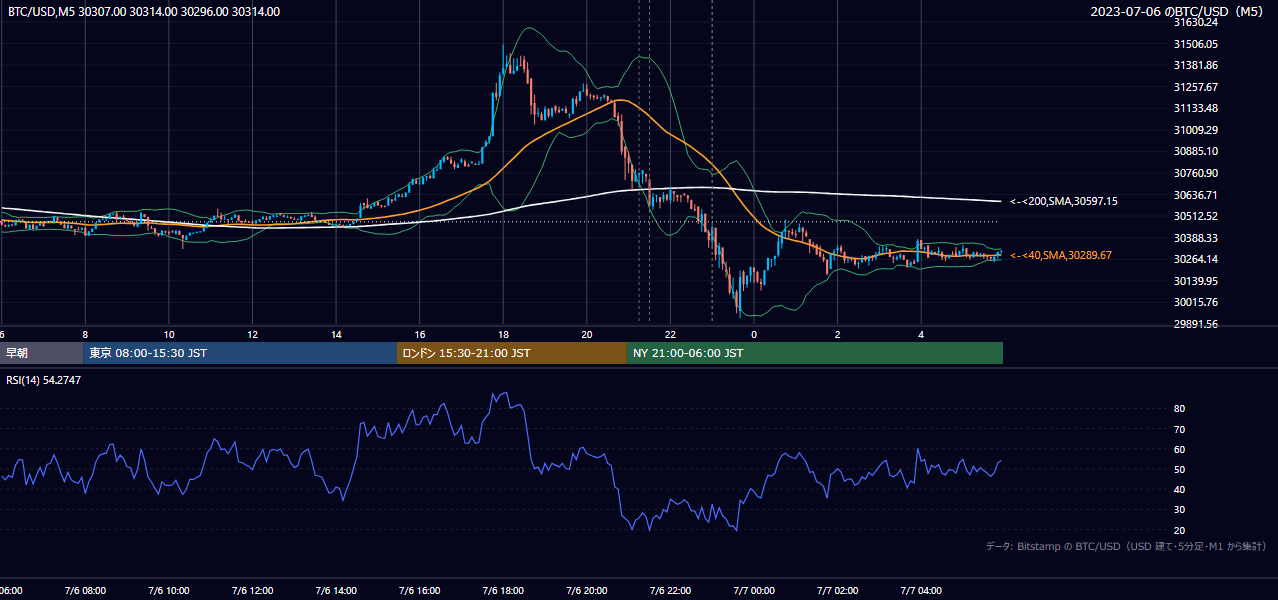Click the 31630.24 price axis value
Viewport: 1278px width, 600px height.
(x=1195, y=22)
